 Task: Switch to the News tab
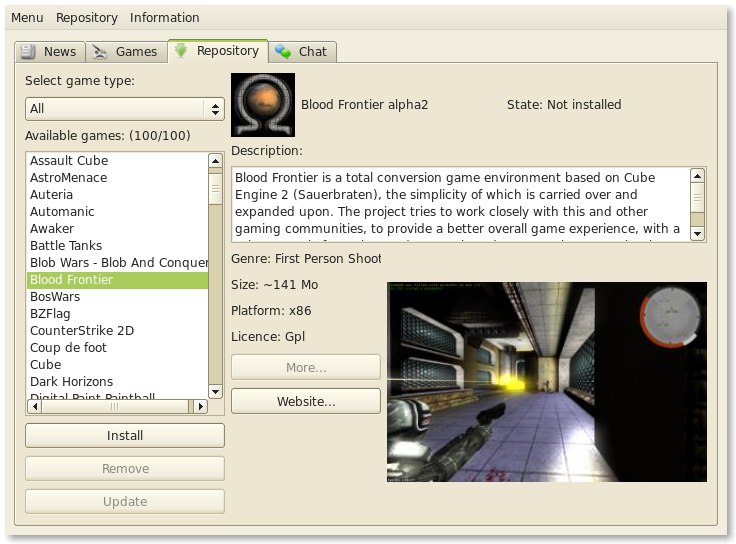click(50, 51)
